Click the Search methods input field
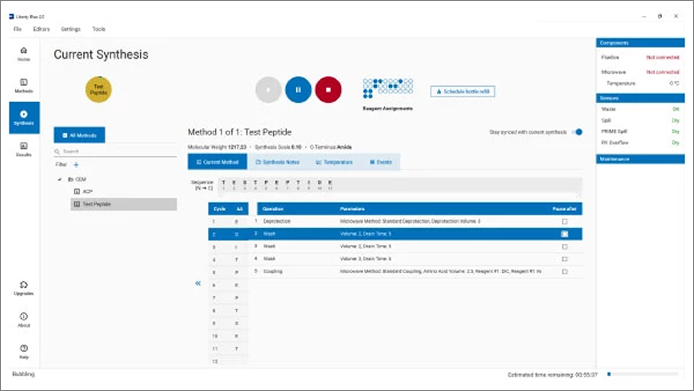The image size is (694, 391). coord(115,151)
